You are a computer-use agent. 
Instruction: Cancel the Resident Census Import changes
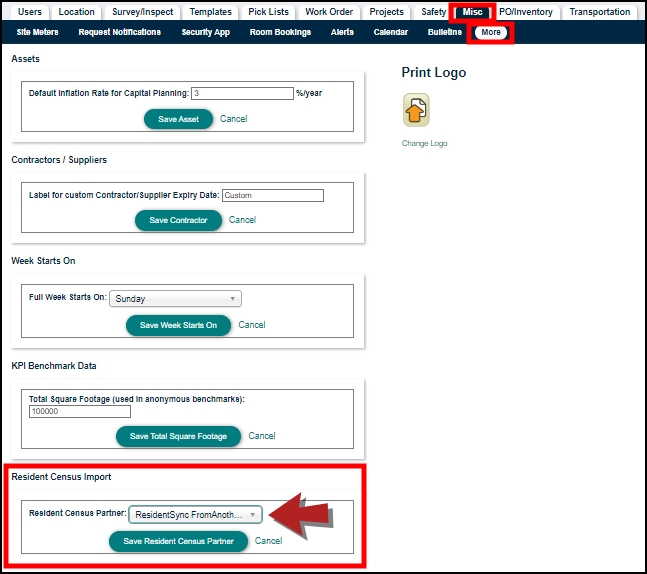point(268,541)
